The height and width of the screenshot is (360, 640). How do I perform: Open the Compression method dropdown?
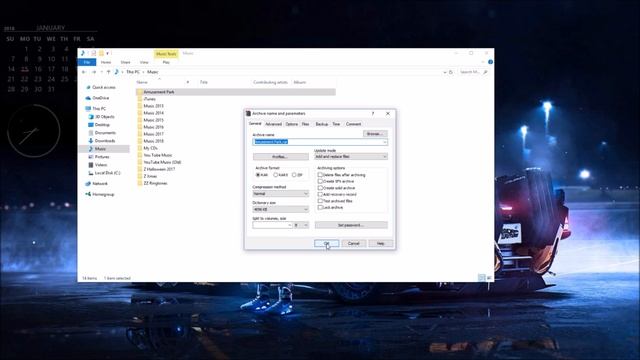tap(280, 194)
